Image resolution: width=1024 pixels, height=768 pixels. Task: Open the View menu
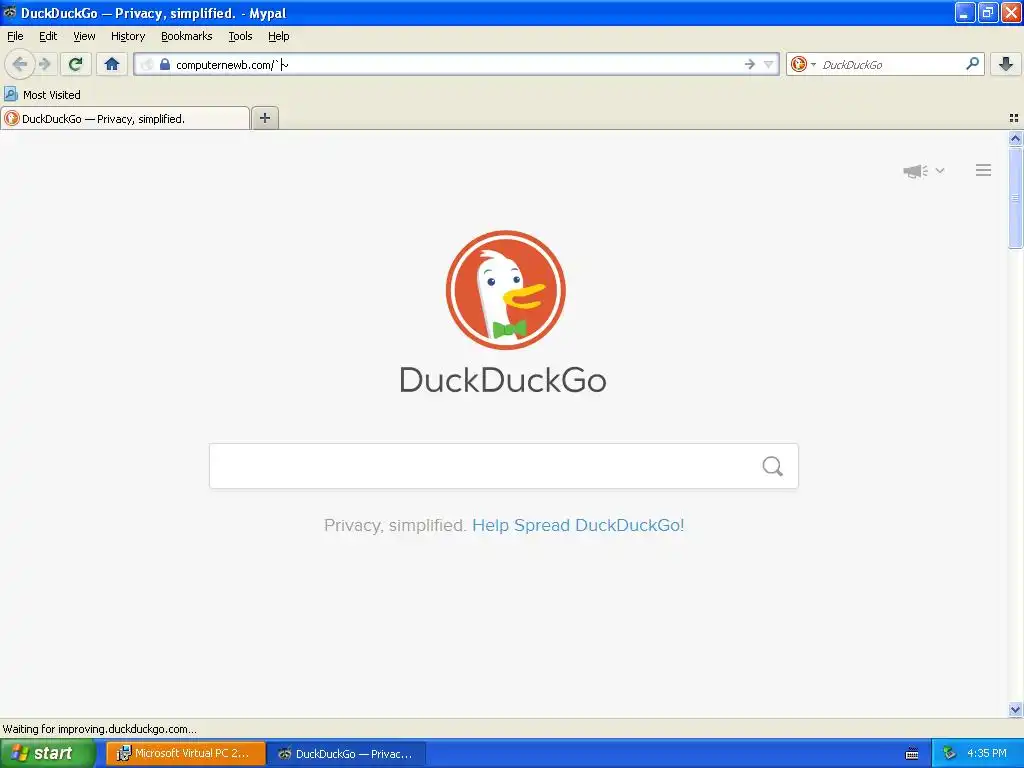click(x=84, y=36)
